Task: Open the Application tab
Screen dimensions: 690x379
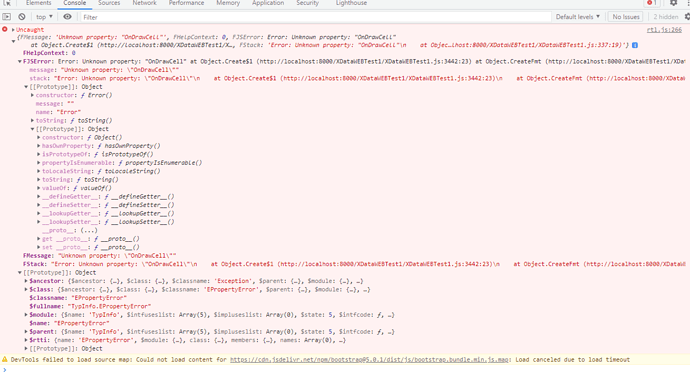Action: (x=268, y=3)
